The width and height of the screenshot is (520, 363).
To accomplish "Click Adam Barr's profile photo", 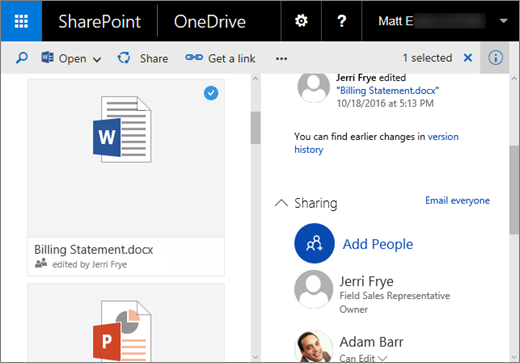I will tap(313, 347).
